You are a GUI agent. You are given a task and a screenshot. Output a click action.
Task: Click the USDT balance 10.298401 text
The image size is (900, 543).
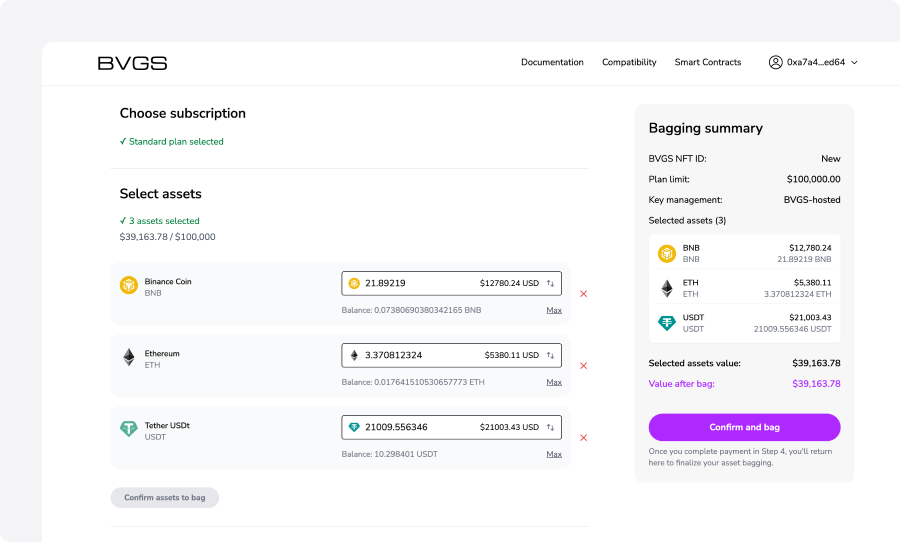pyautogui.click(x=390, y=454)
